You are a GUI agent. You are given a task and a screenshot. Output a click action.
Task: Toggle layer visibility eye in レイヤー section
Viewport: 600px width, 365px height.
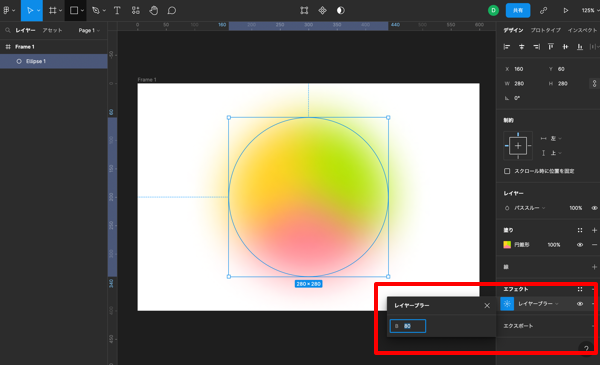pos(594,208)
